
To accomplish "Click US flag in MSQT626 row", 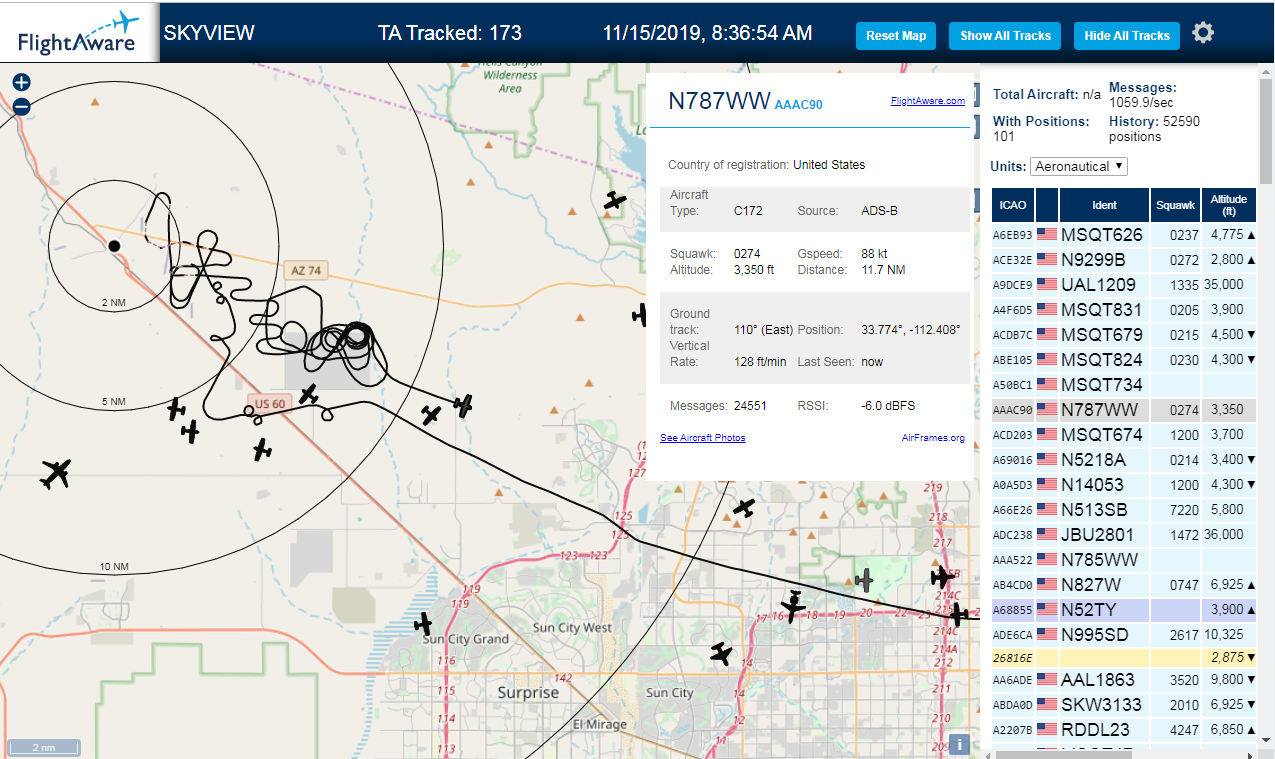I will click(x=1047, y=235).
